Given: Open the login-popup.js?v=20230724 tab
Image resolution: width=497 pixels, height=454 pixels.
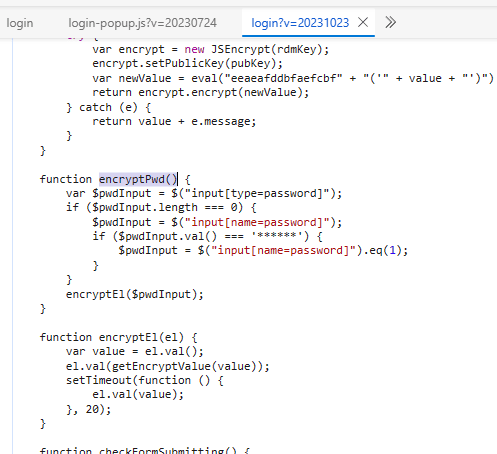Looking at the screenshot, I should point(143,23).
